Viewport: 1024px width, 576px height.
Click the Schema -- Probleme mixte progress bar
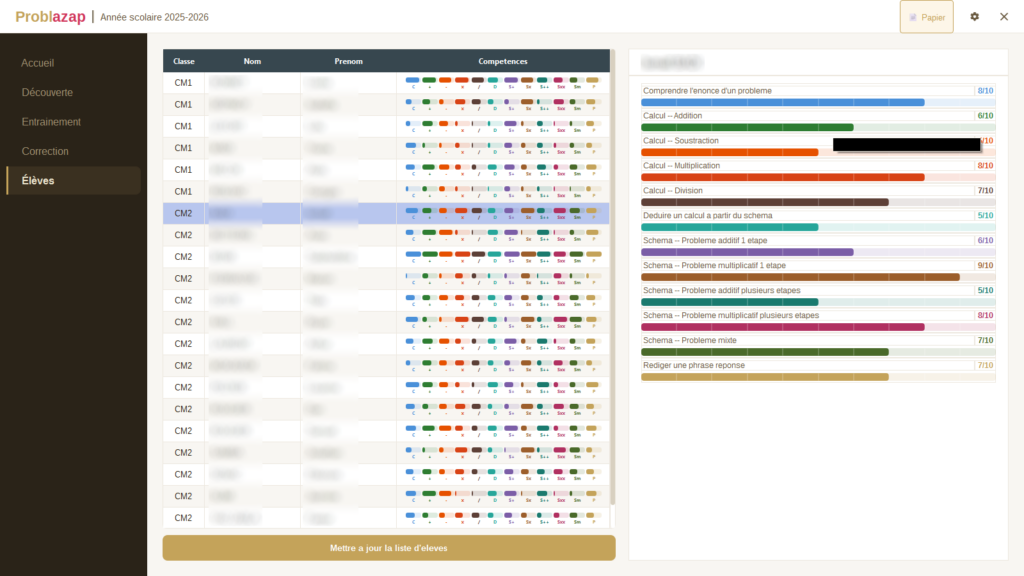coord(818,352)
